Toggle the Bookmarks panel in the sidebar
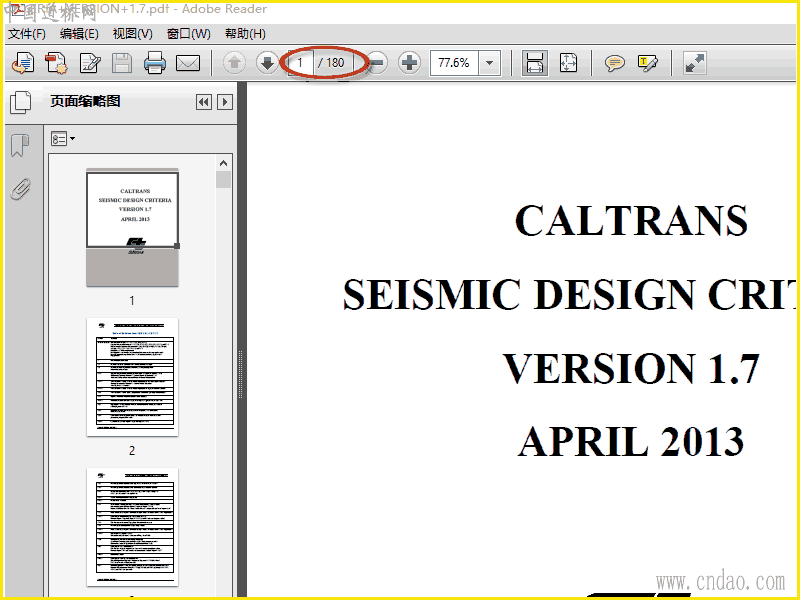Screen dimensions: 800x600 (x=20, y=147)
